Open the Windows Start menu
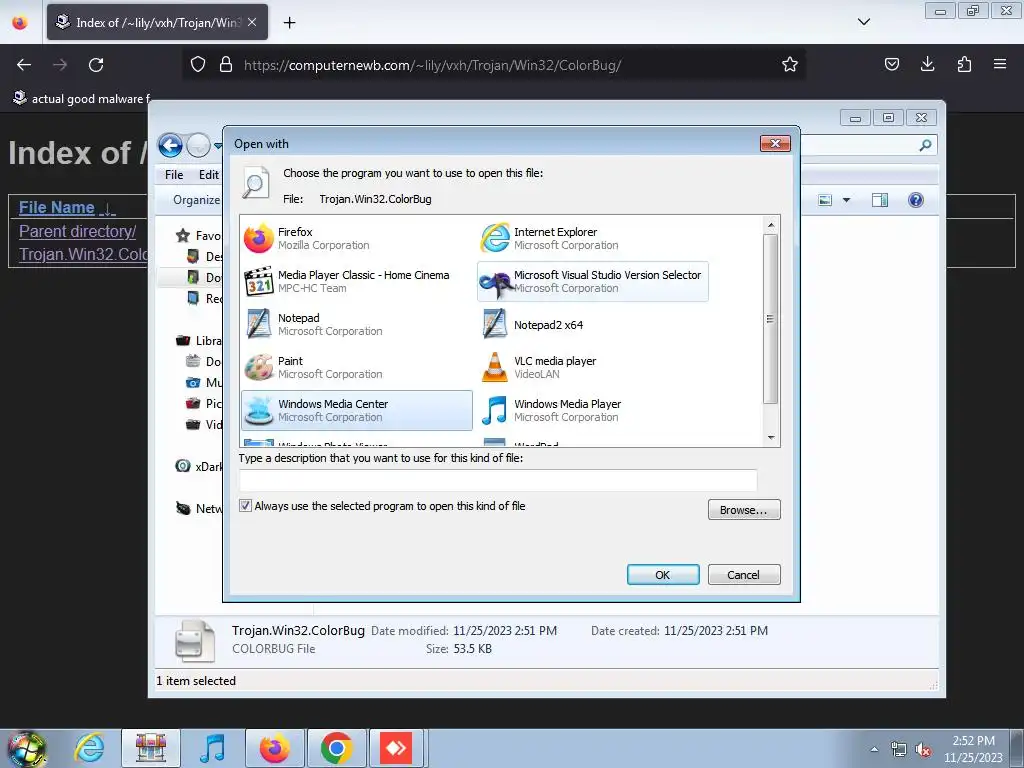Image resolution: width=1024 pixels, height=768 pixels. (27, 748)
